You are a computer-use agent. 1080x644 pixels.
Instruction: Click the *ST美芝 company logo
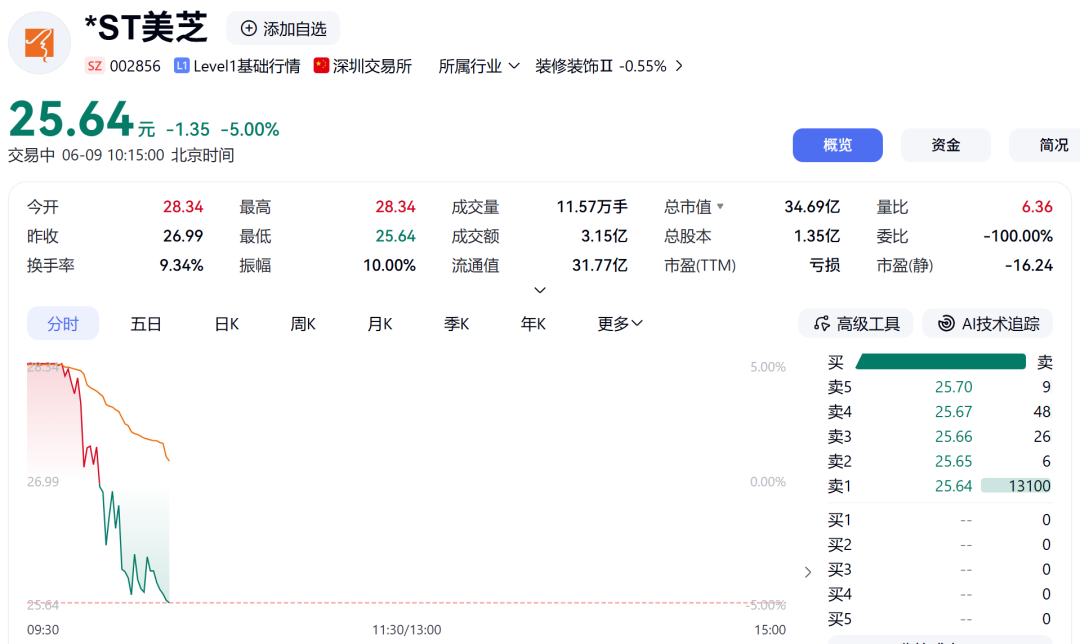(x=39, y=43)
